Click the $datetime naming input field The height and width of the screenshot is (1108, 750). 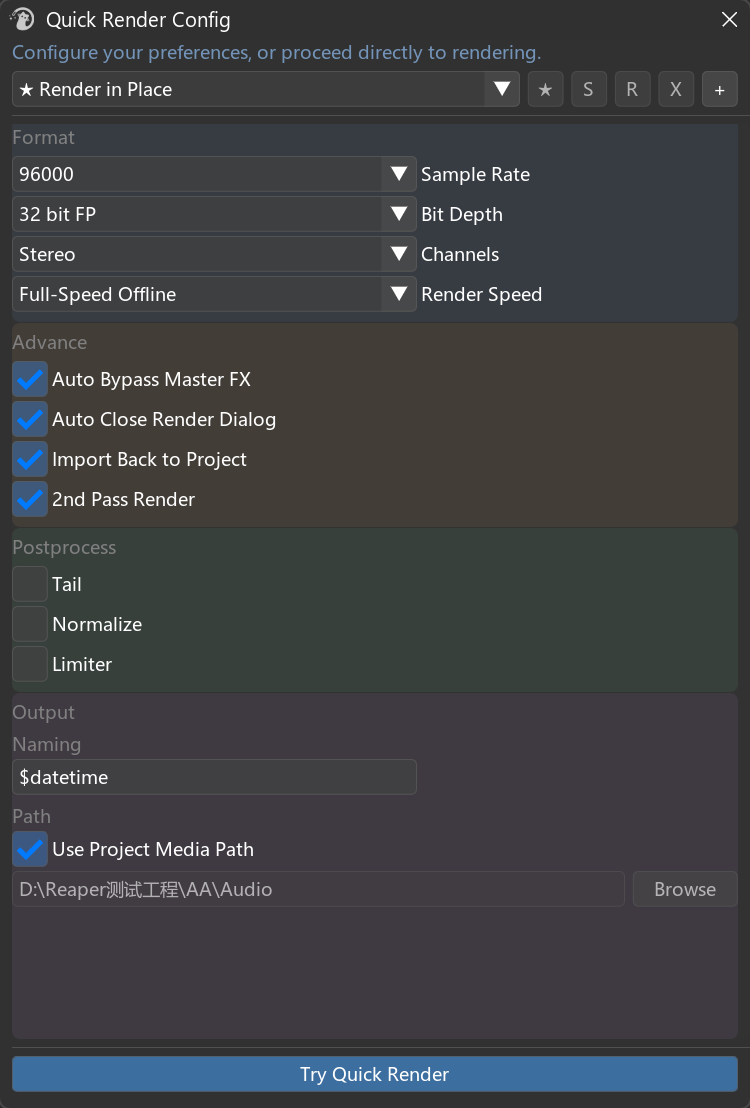[214, 777]
